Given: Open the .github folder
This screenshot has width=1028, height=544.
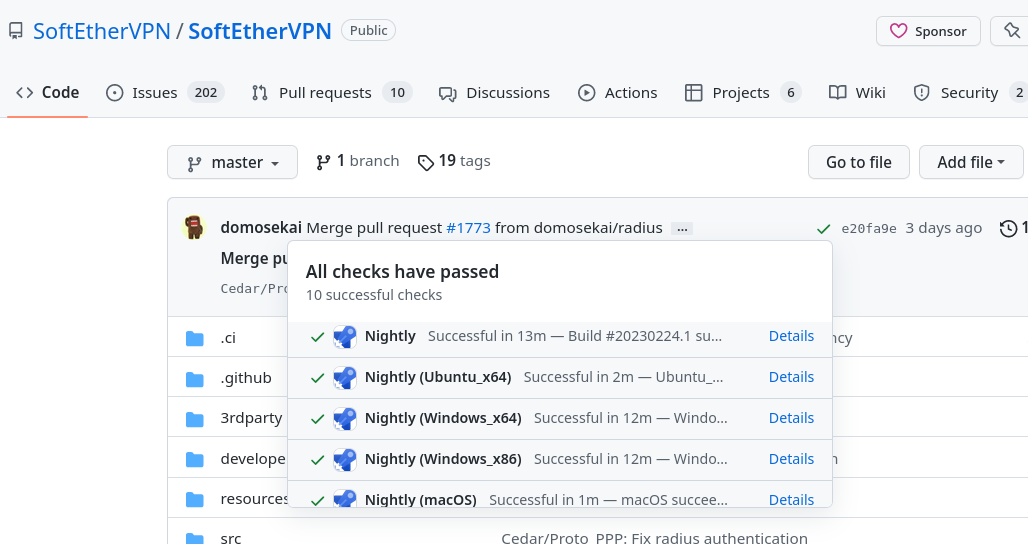Looking at the screenshot, I should click(x=246, y=378).
